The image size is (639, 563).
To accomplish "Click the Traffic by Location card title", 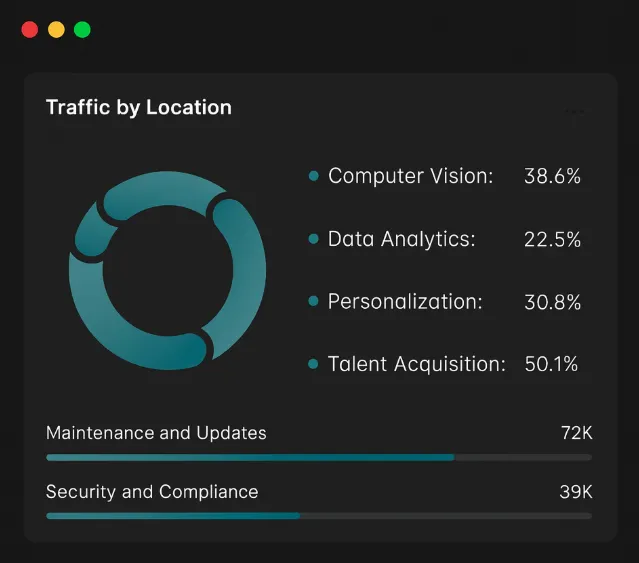I will point(139,108).
